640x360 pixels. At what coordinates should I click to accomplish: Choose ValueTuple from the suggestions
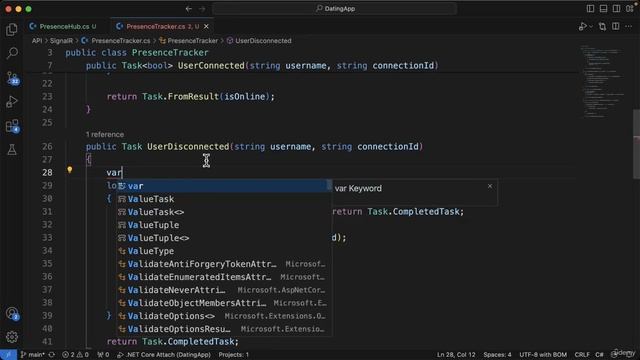click(224, 225)
